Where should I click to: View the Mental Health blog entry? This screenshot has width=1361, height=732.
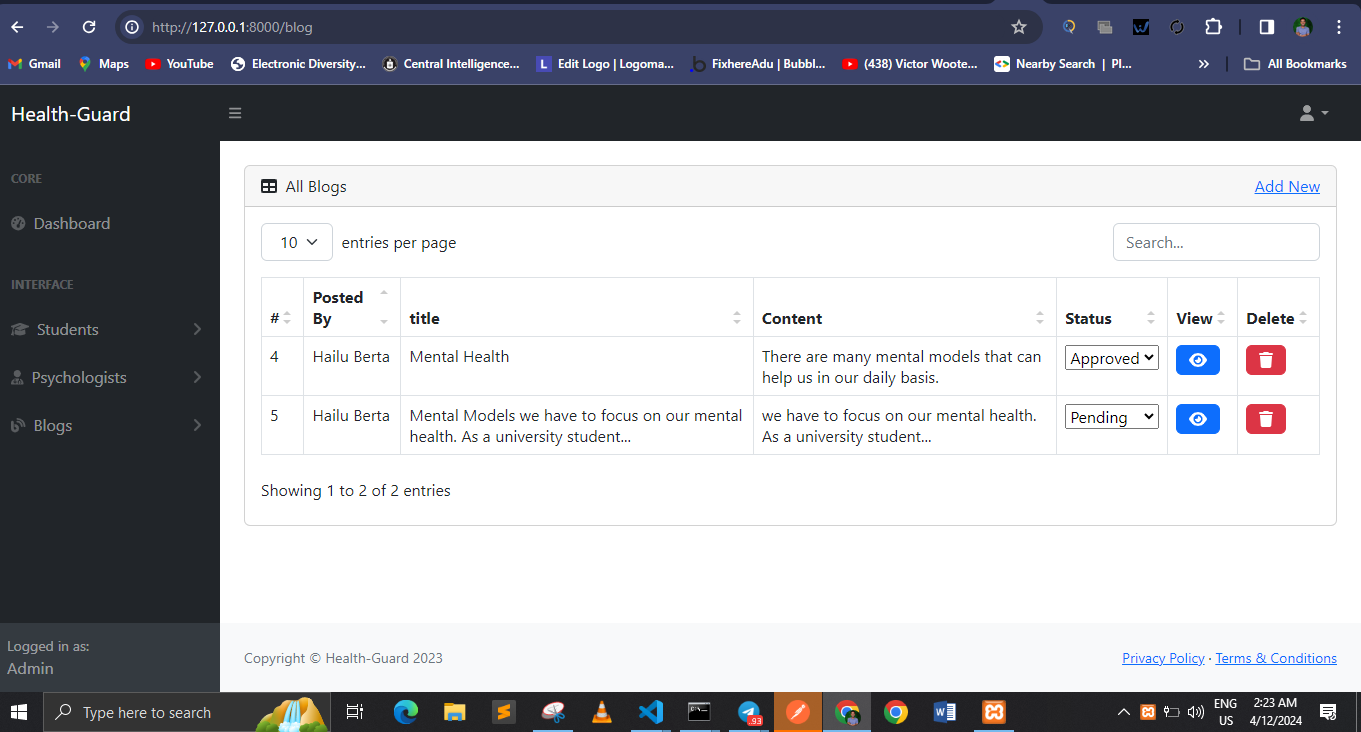(x=1197, y=360)
